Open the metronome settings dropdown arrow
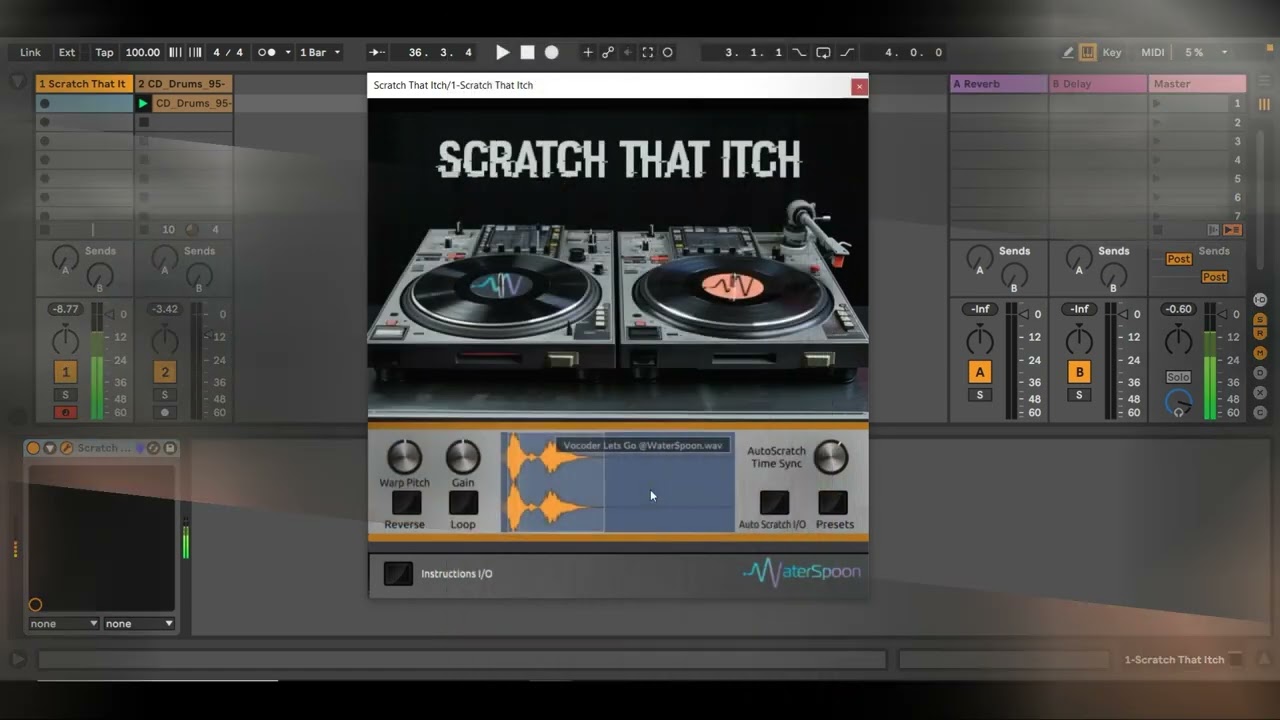The height and width of the screenshot is (720, 1280). 288,52
